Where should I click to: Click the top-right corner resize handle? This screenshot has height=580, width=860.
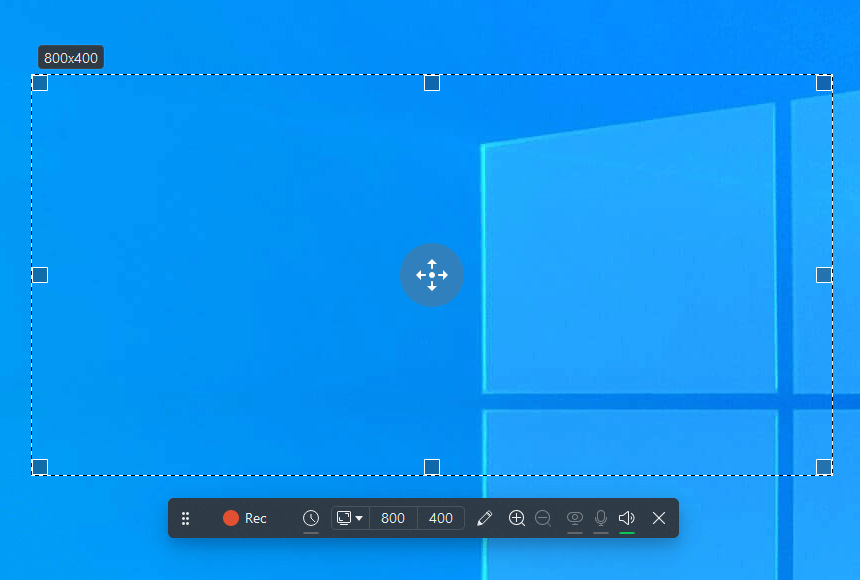824,83
